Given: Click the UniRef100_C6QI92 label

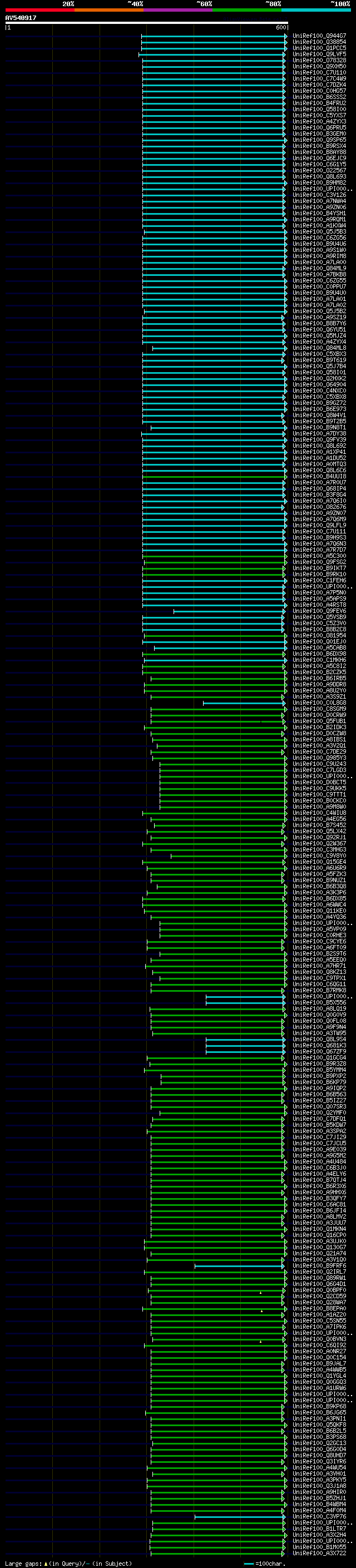Looking at the screenshot, I should (x=319, y=1345).
